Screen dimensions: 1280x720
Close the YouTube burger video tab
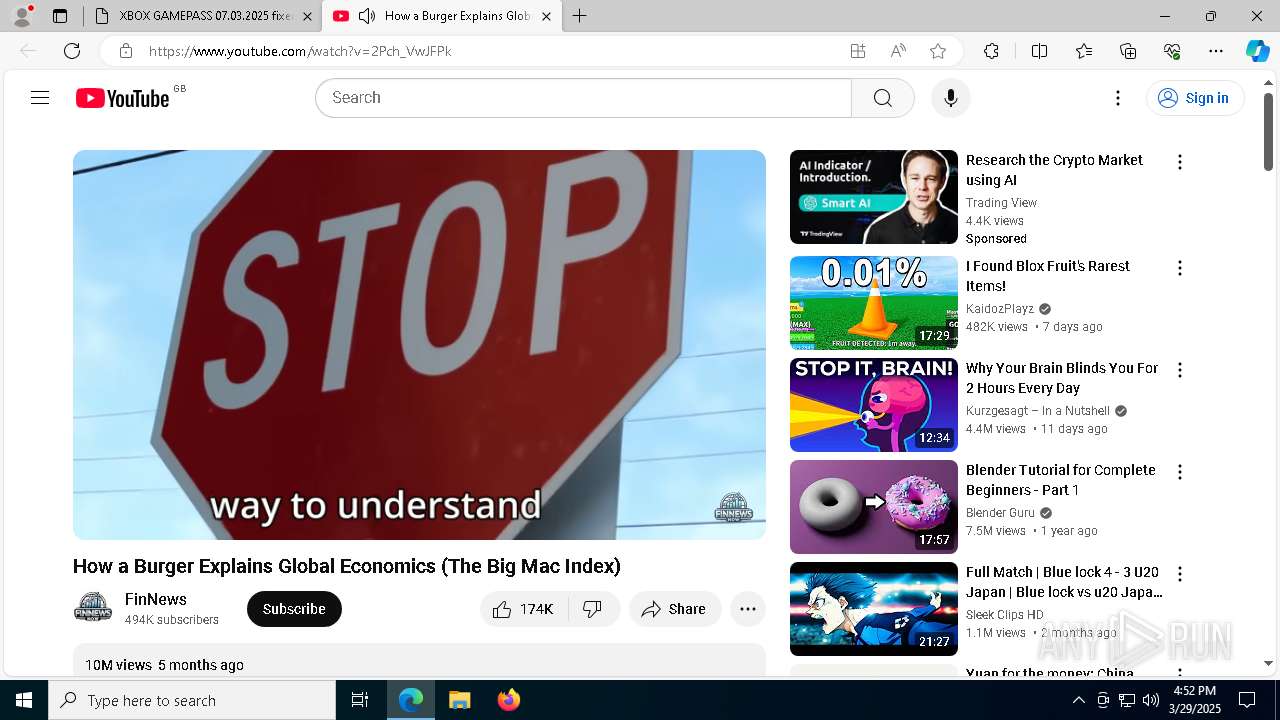(546, 16)
